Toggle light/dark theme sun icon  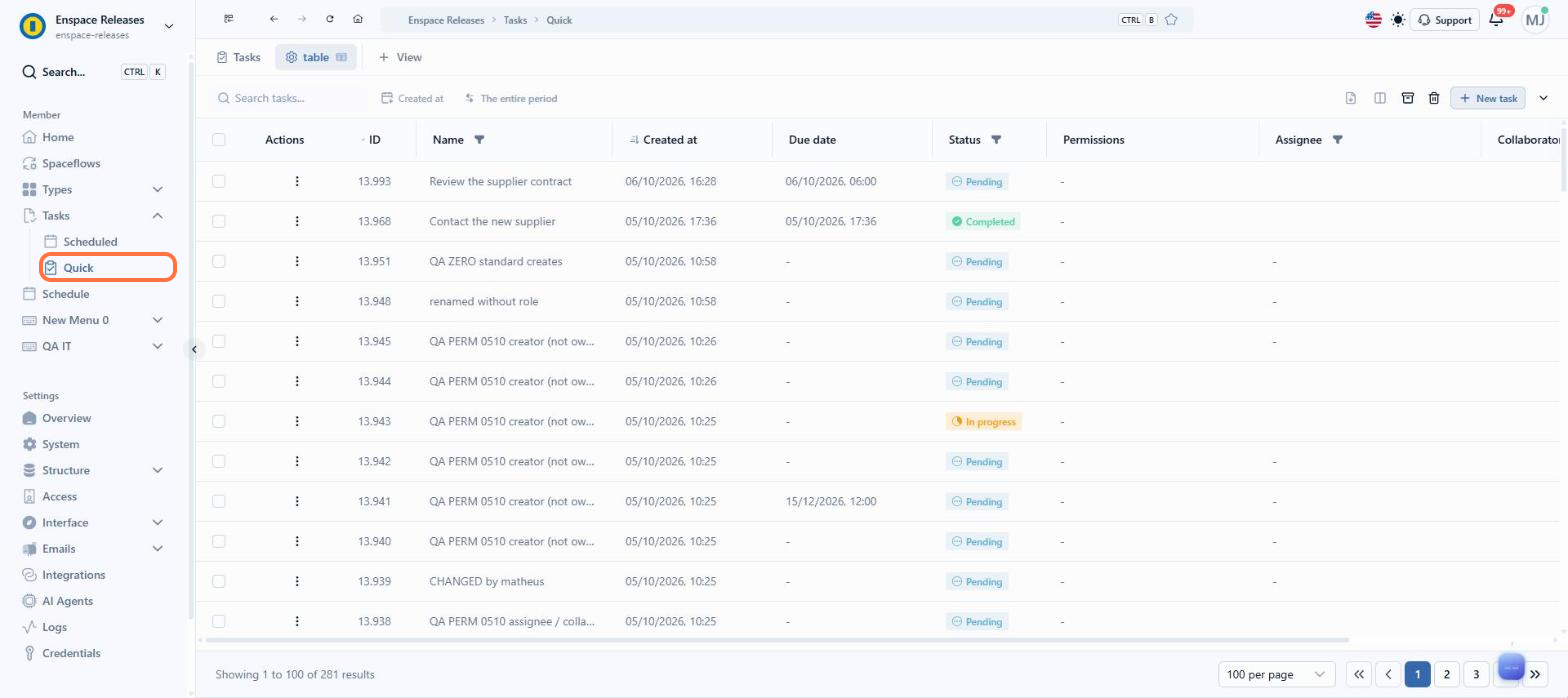coord(1398,20)
